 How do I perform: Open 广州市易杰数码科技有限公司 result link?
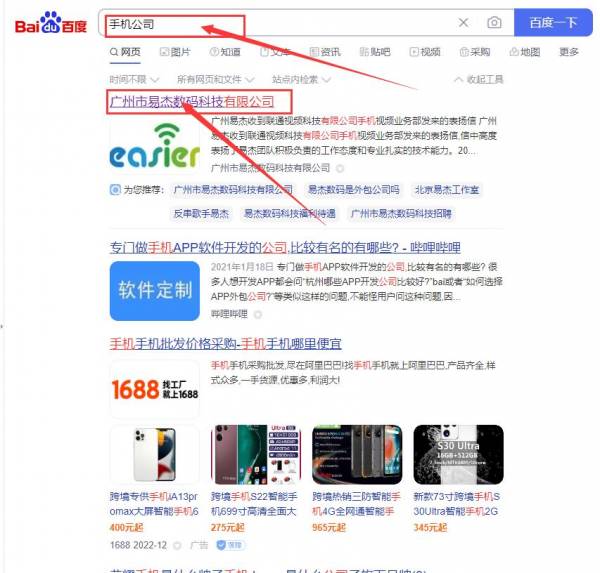point(192,102)
